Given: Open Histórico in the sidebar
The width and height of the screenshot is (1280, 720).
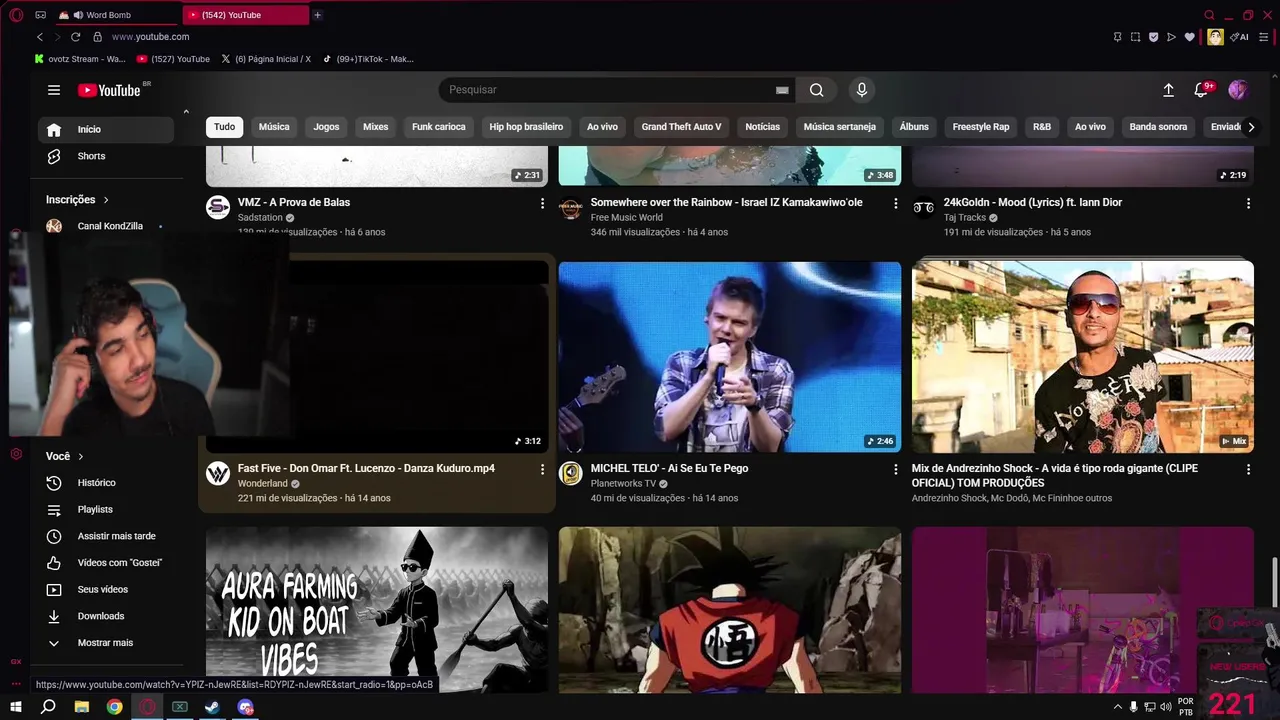Looking at the screenshot, I should tap(105, 483).
